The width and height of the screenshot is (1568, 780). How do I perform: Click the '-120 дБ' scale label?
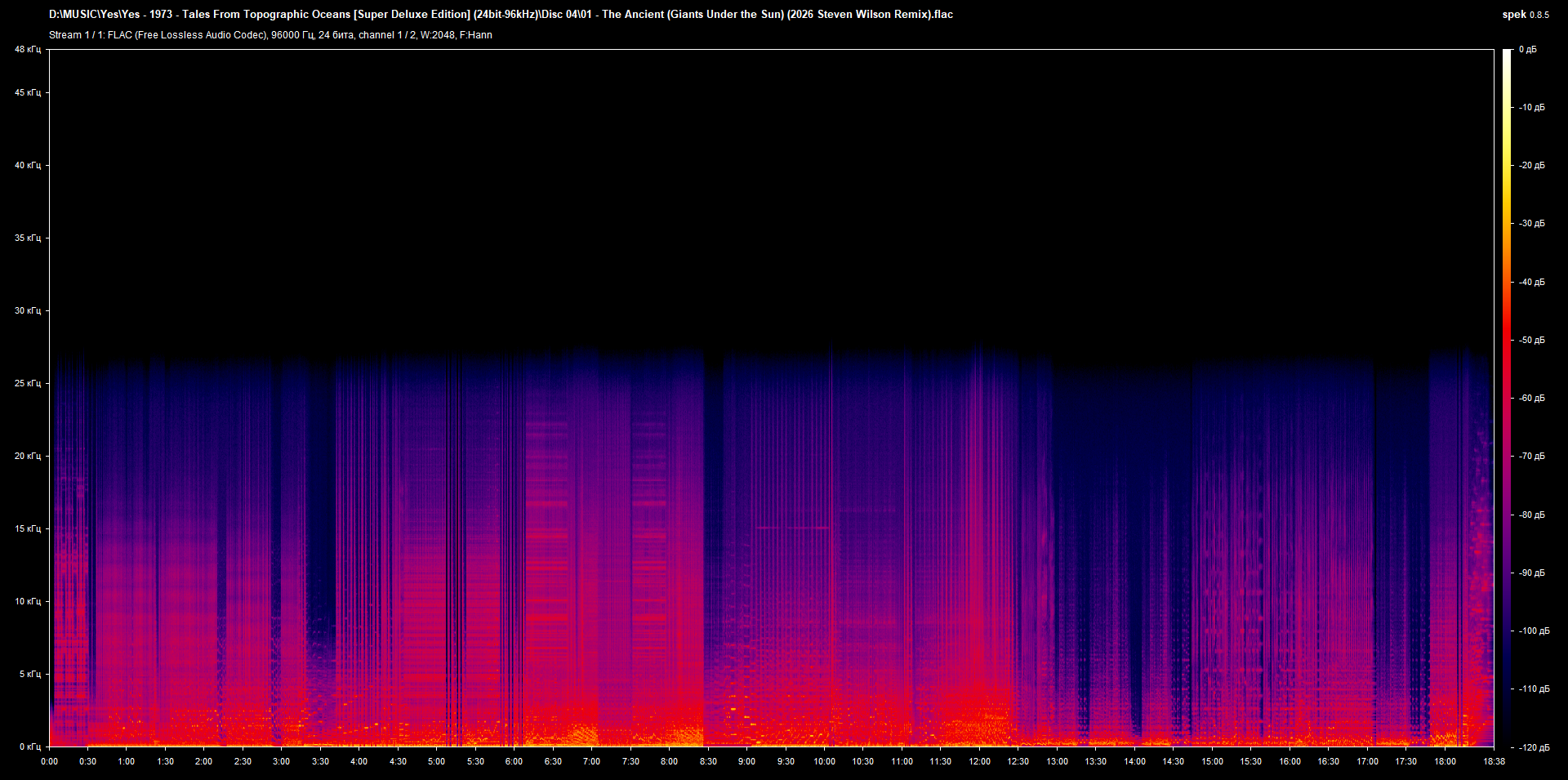(1535, 748)
